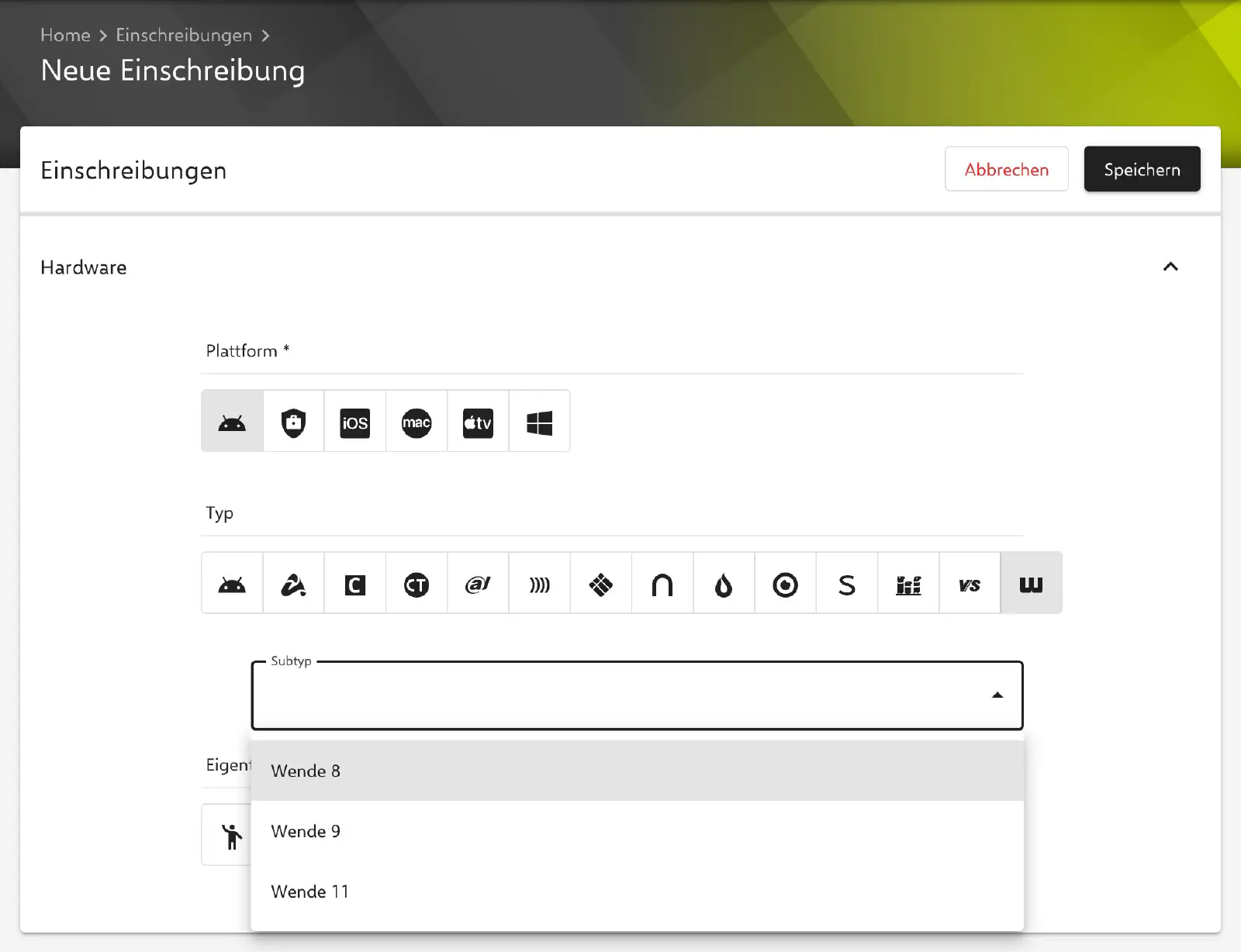Select the W-shaped type icon
This screenshot has height=952, width=1241.
coord(1032,583)
